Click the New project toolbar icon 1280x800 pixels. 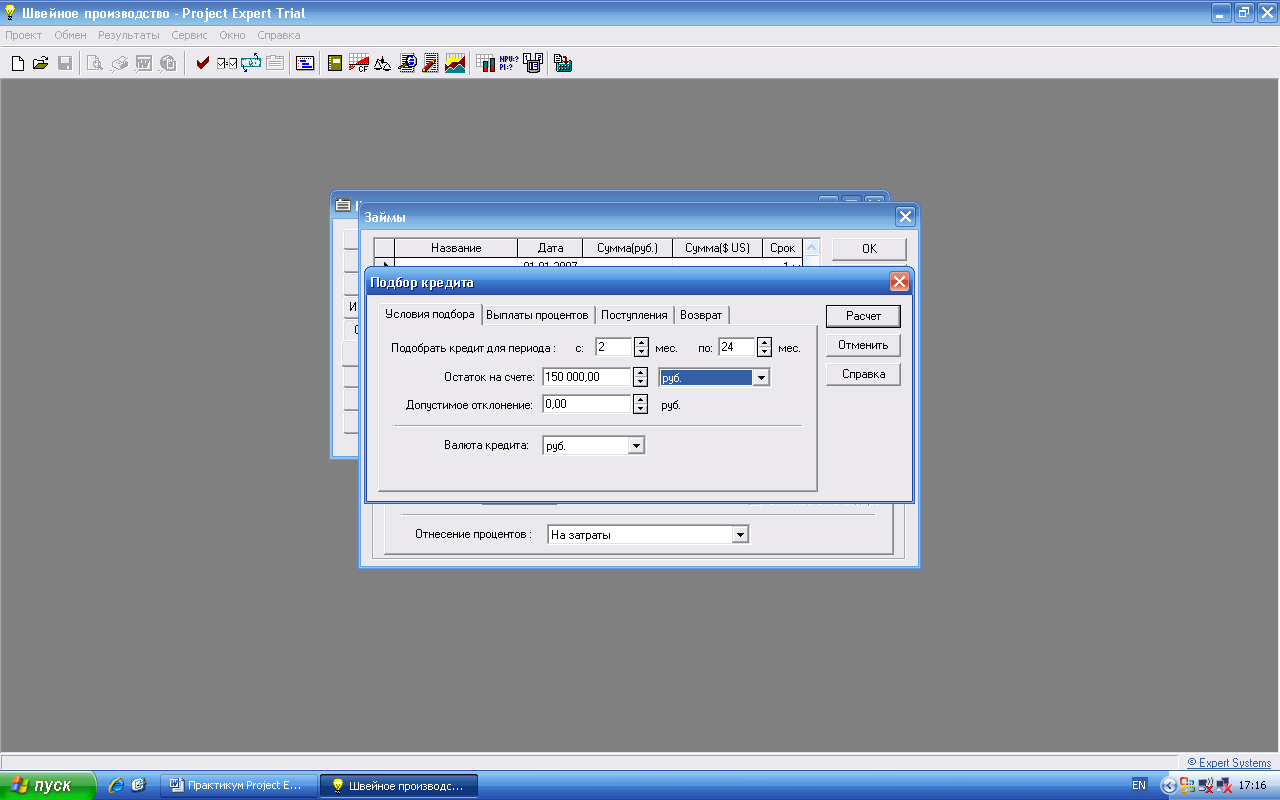tap(18, 64)
